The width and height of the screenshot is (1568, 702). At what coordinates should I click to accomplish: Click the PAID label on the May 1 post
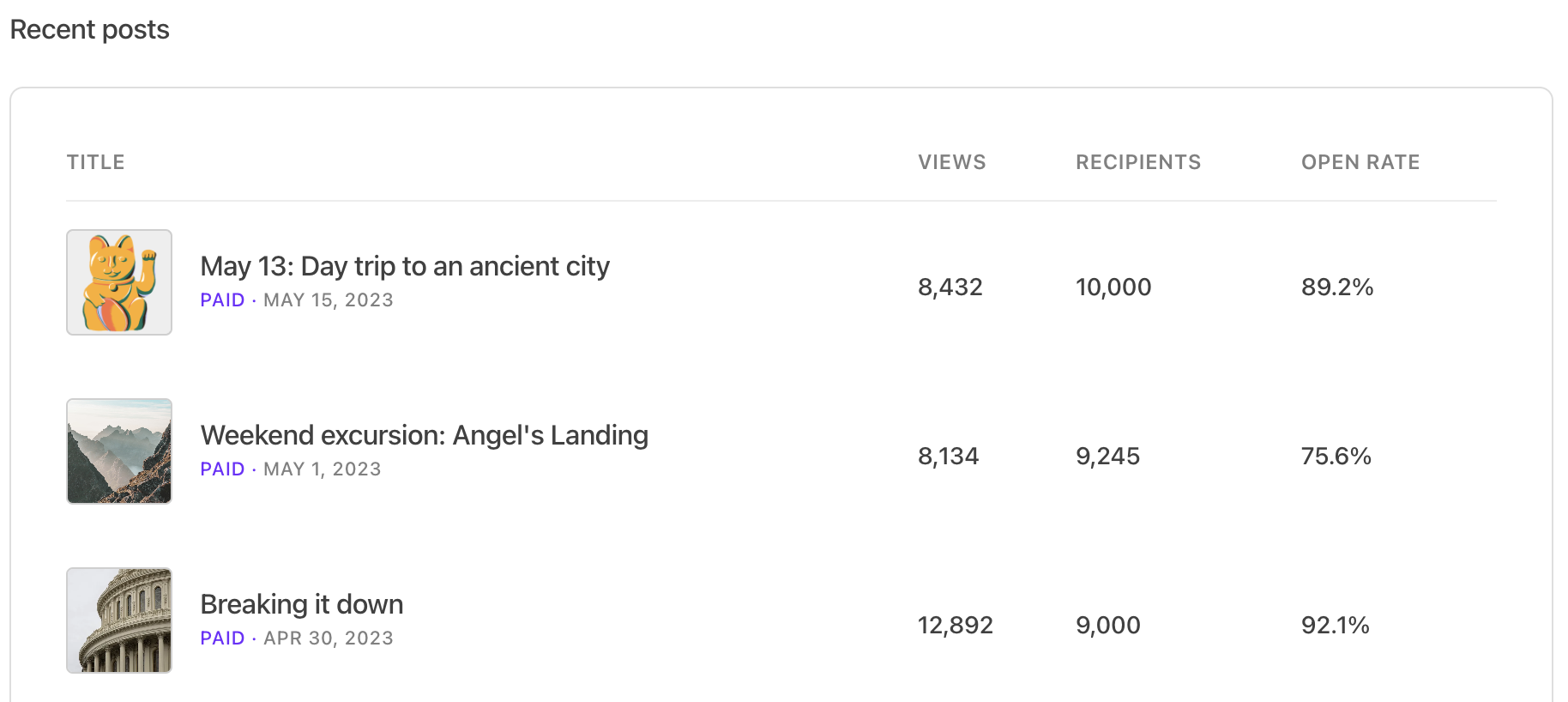click(x=222, y=469)
